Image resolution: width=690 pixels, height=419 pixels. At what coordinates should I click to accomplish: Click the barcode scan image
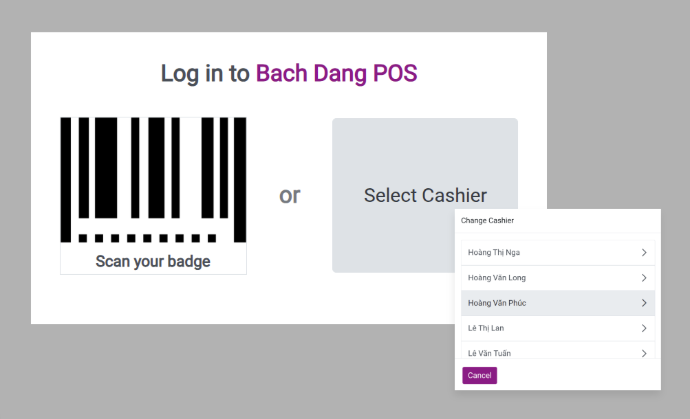pos(153,180)
